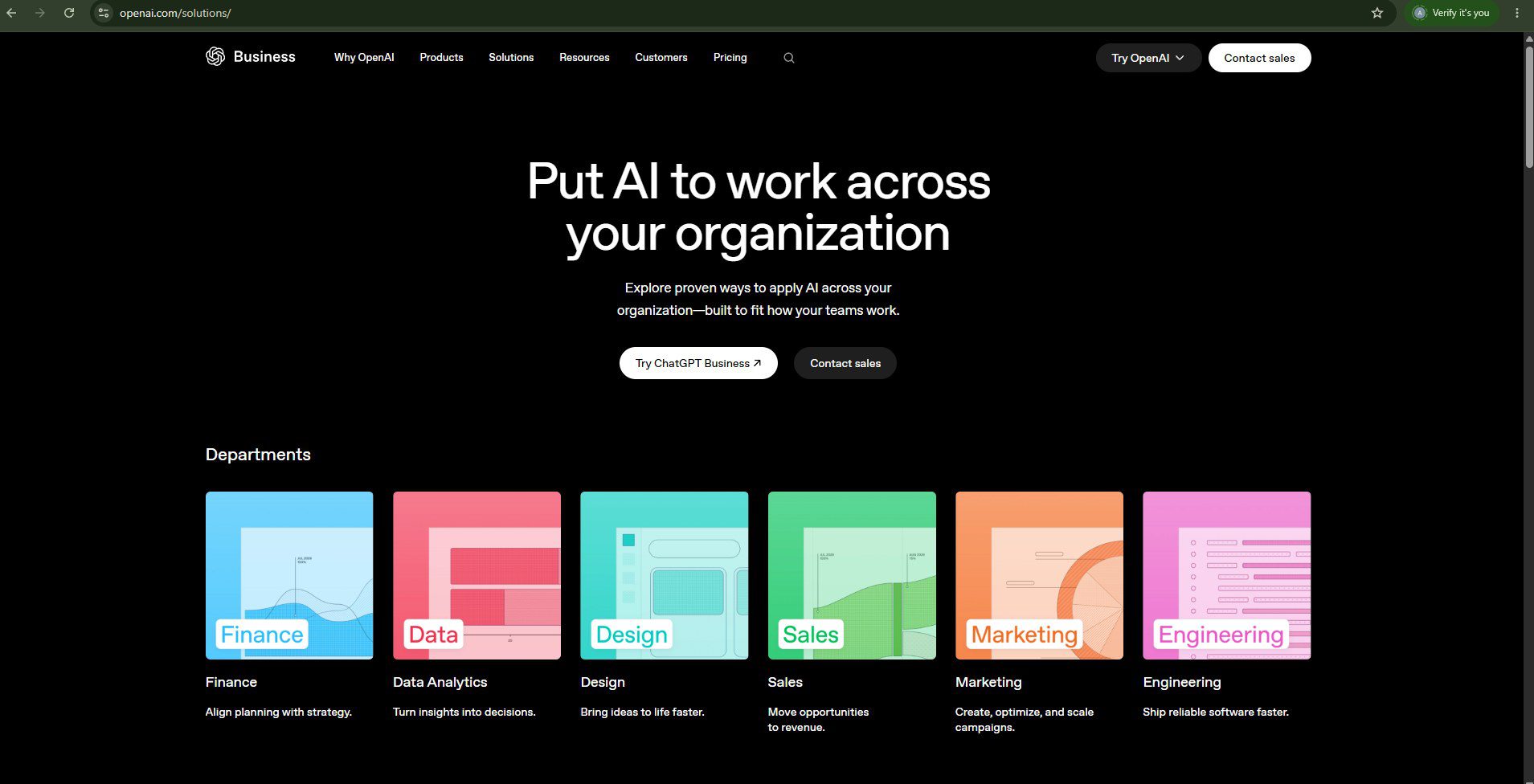Click the Finance title link
Screen dimensions: 1534x784
[x=231, y=682]
